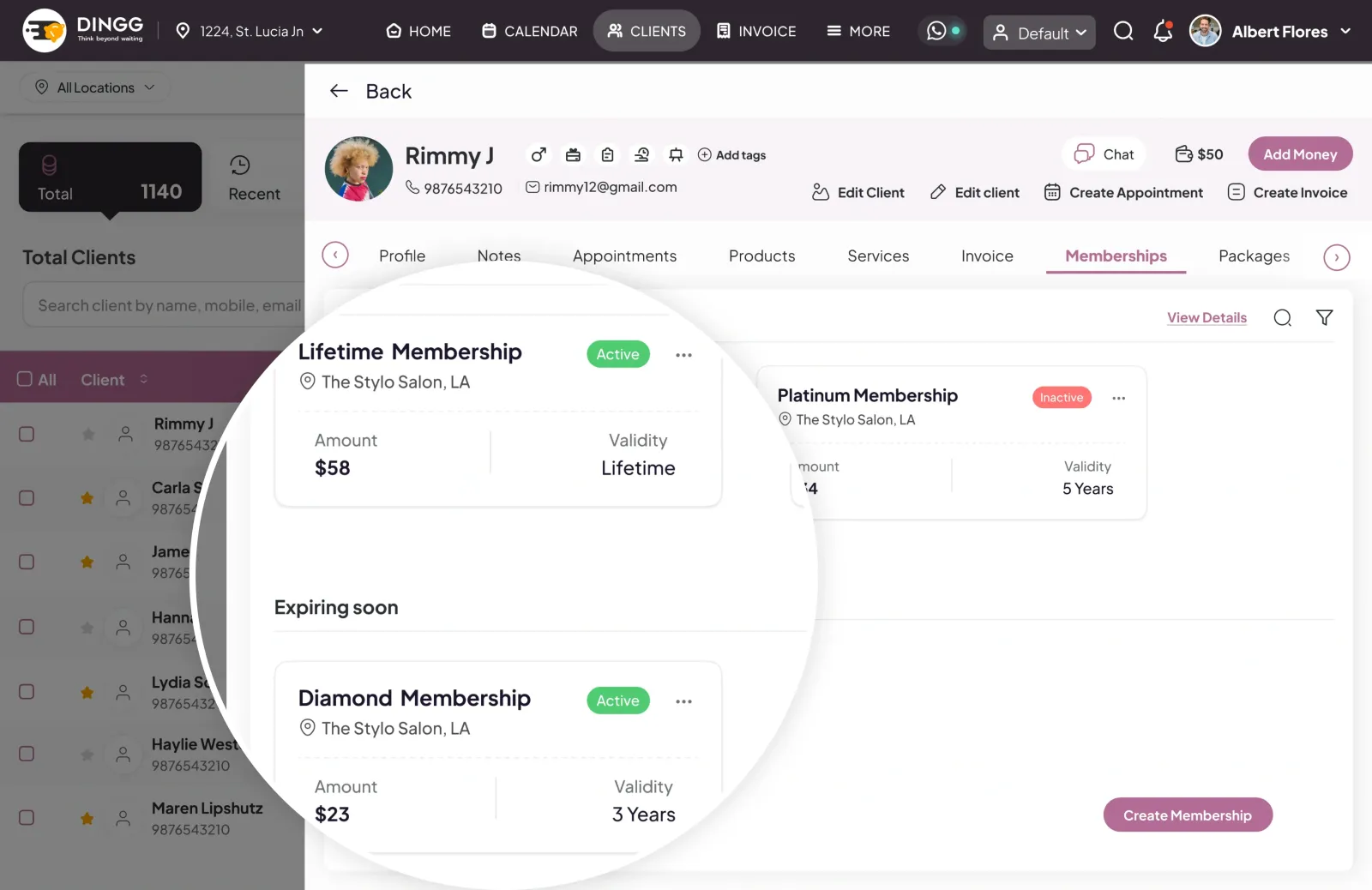Open the View Details link

pyautogui.click(x=1207, y=318)
